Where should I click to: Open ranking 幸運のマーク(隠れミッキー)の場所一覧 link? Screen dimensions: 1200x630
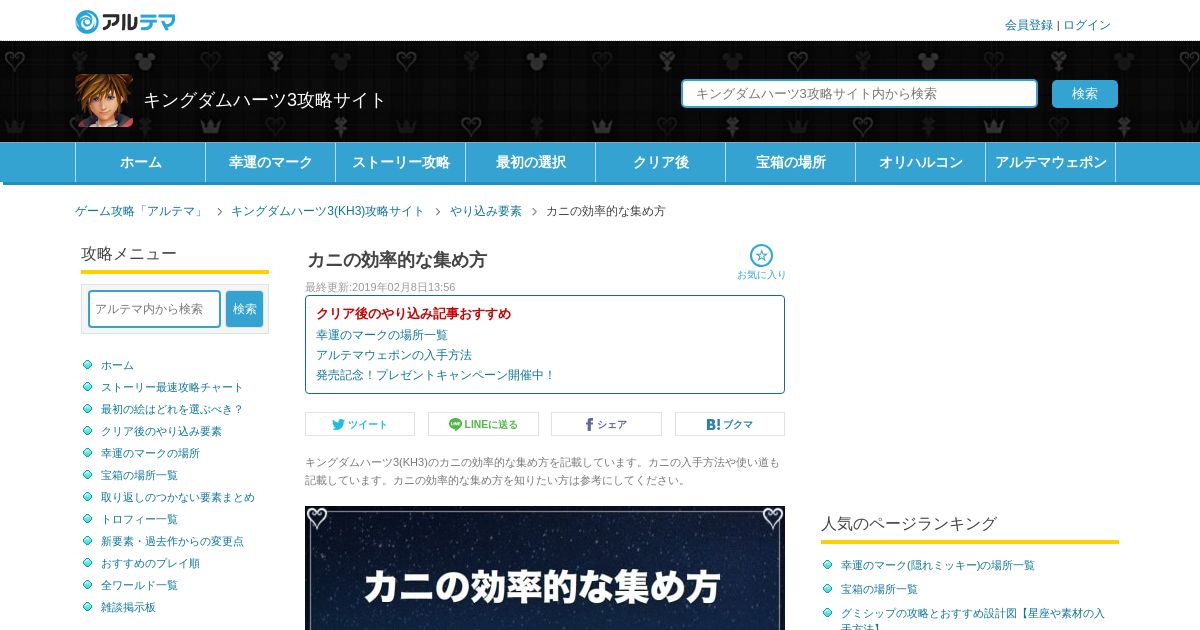click(x=938, y=565)
